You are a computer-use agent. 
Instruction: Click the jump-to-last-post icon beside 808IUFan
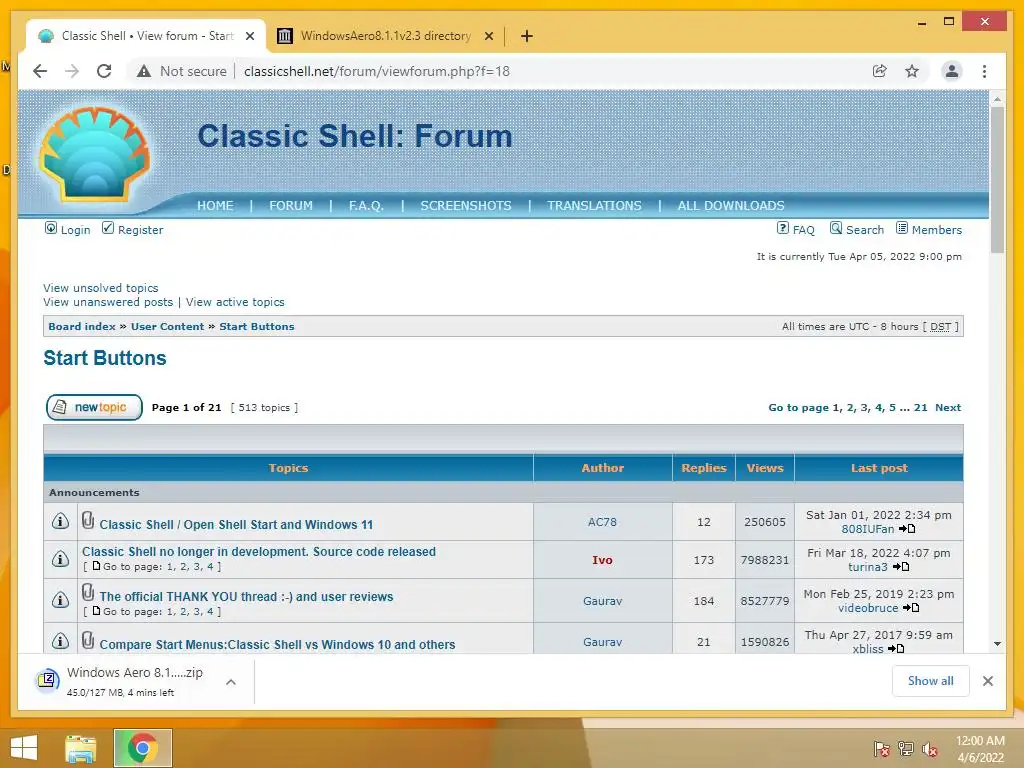(907, 529)
